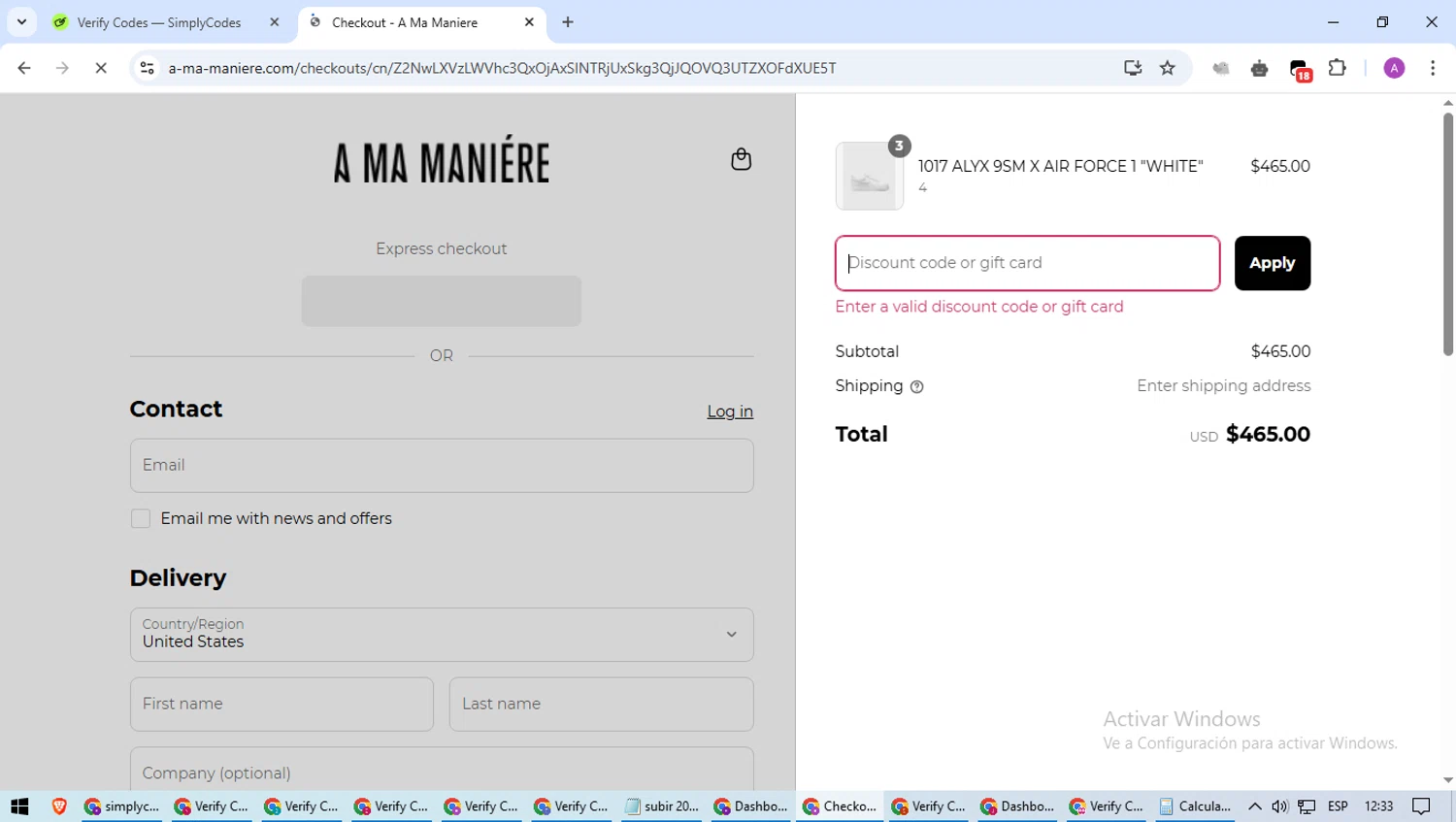The height and width of the screenshot is (822, 1456).
Task: Open the Chrome three-dot menu
Action: [x=1433, y=68]
